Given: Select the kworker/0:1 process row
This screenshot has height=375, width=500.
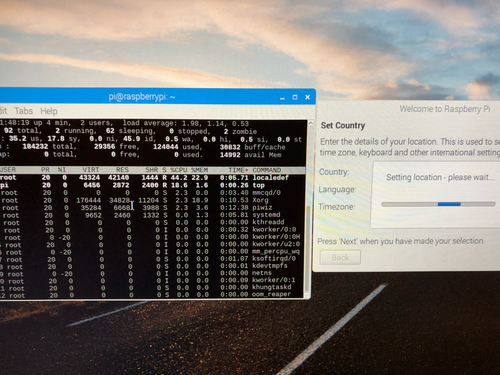Looking at the screenshot, I should point(153,280).
